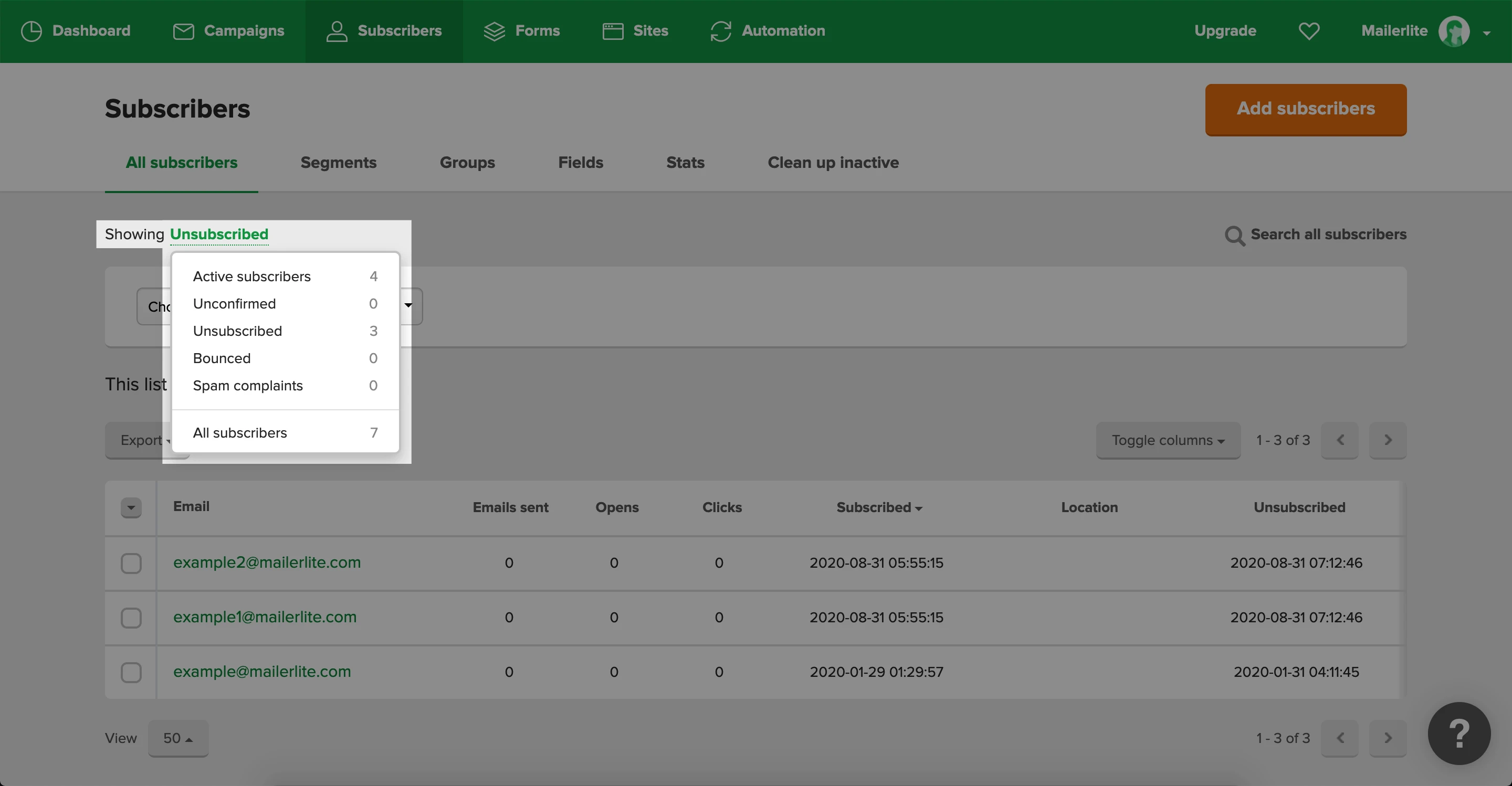Click the Mailerlite account avatar

(1454, 31)
